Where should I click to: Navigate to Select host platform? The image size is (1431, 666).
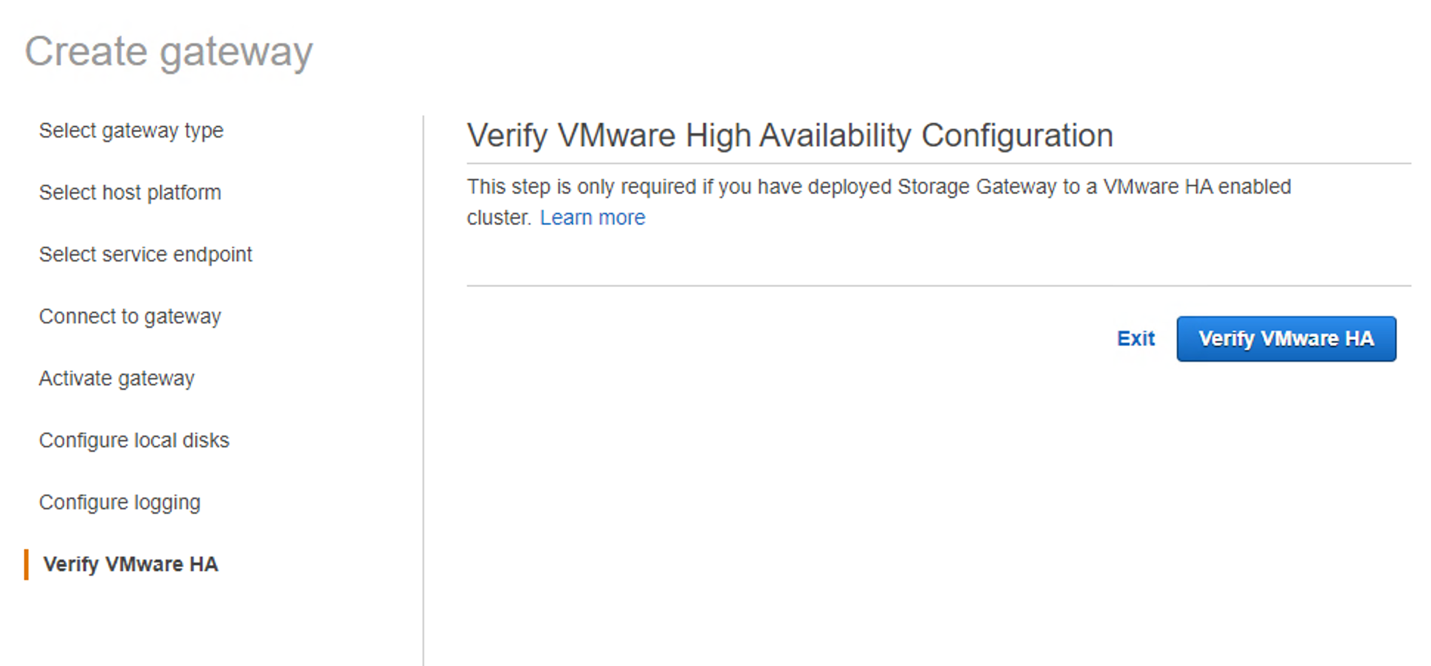pos(130,192)
